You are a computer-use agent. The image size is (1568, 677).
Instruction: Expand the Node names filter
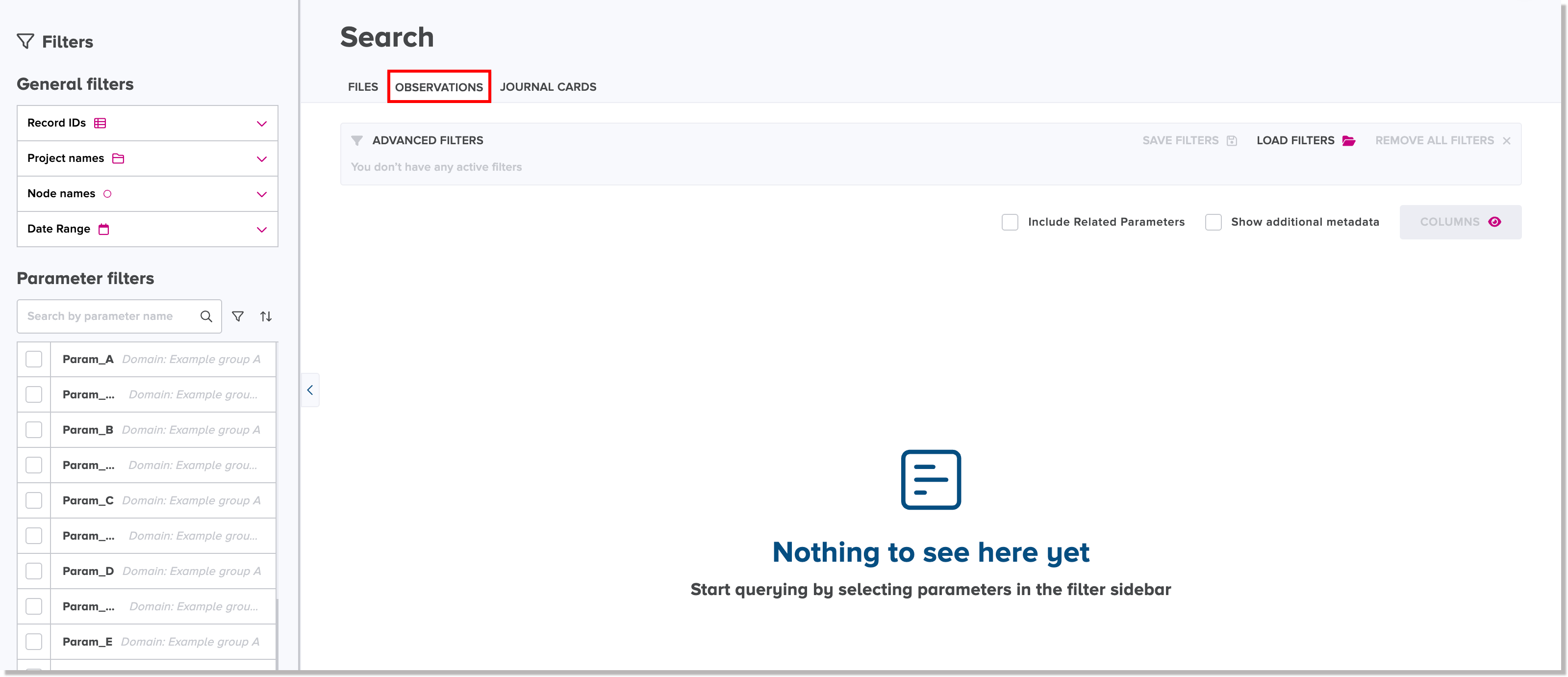point(262,194)
